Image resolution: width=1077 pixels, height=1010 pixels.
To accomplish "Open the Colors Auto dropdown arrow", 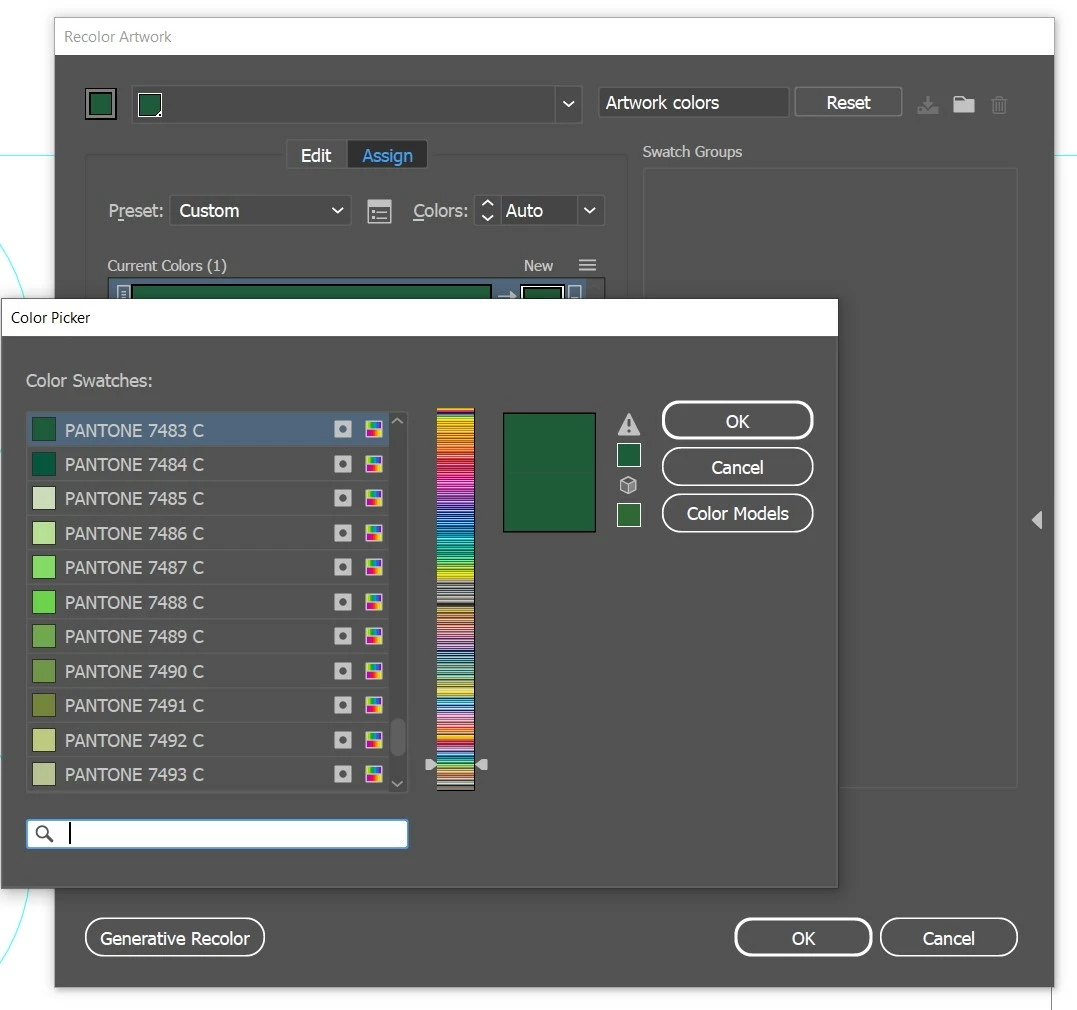I will click(590, 210).
